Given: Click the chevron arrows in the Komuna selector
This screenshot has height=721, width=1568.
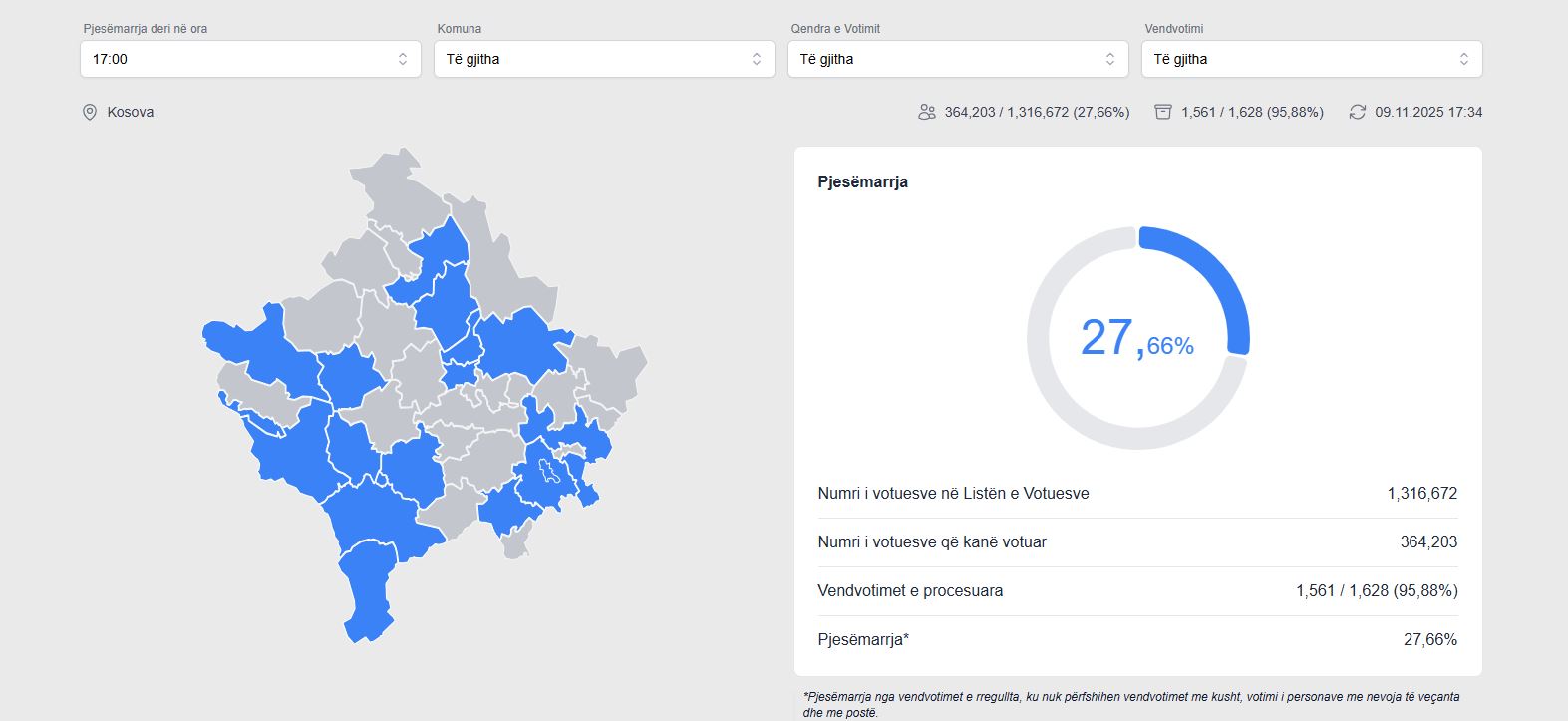Looking at the screenshot, I should click(x=757, y=60).
